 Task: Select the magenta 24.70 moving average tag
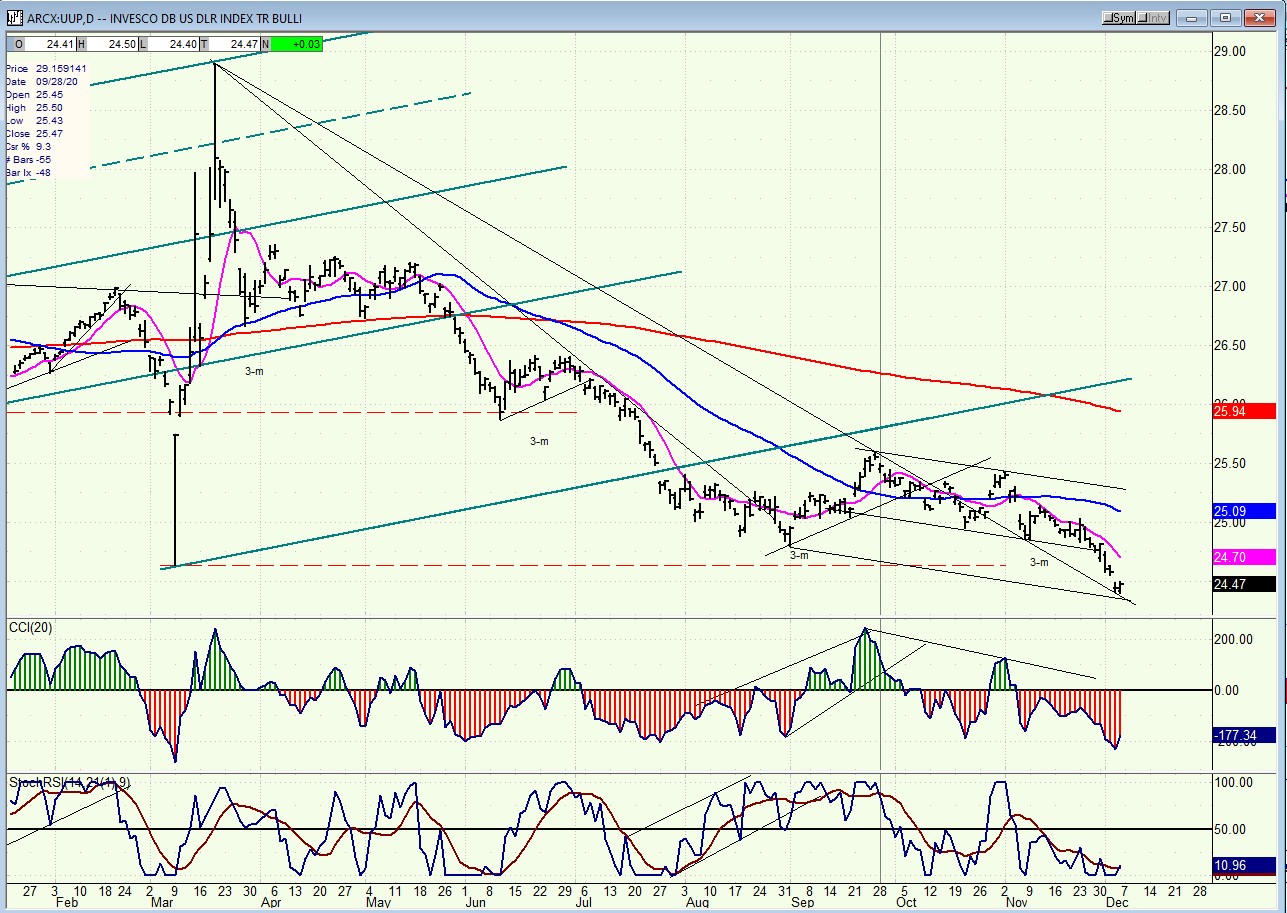coord(1243,557)
